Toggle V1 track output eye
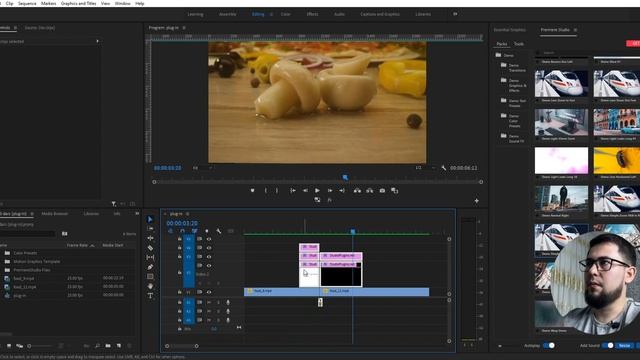The width and height of the screenshot is (640, 360). click(x=209, y=292)
